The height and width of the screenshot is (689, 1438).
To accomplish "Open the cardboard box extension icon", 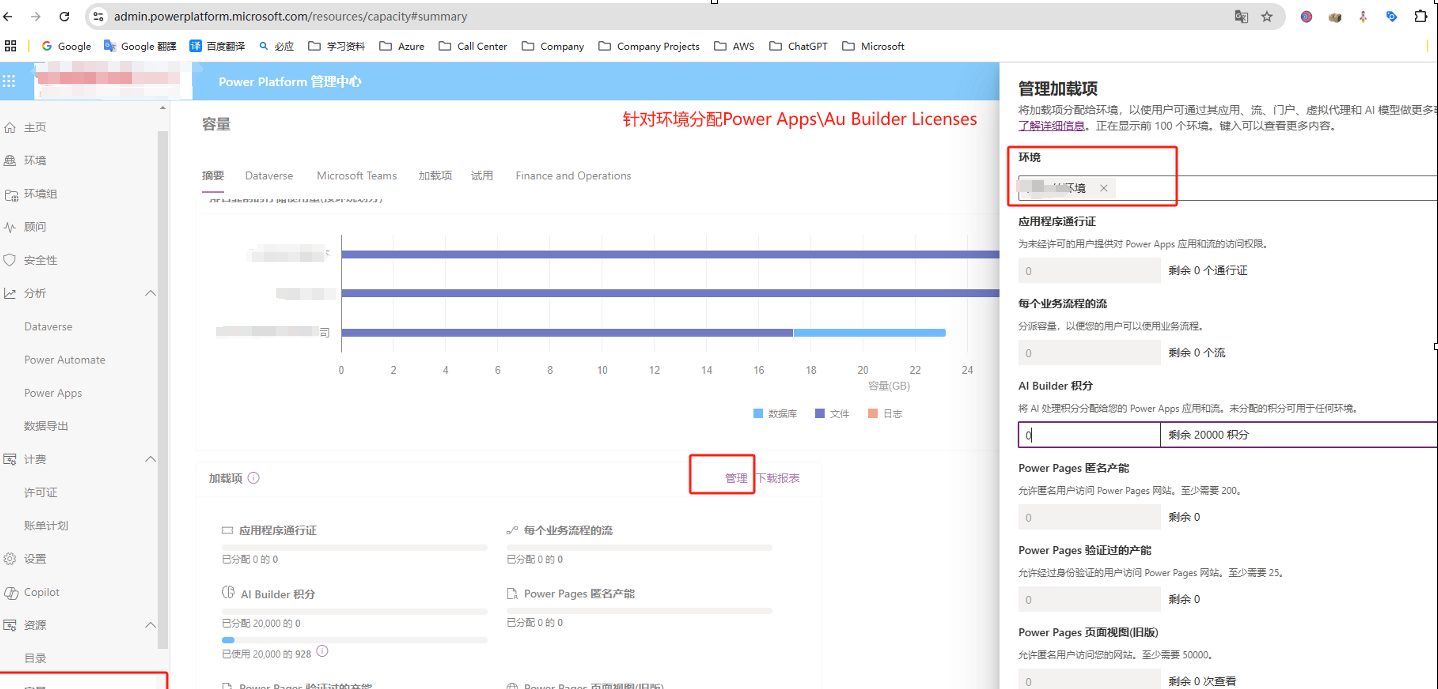I will click(1334, 16).
